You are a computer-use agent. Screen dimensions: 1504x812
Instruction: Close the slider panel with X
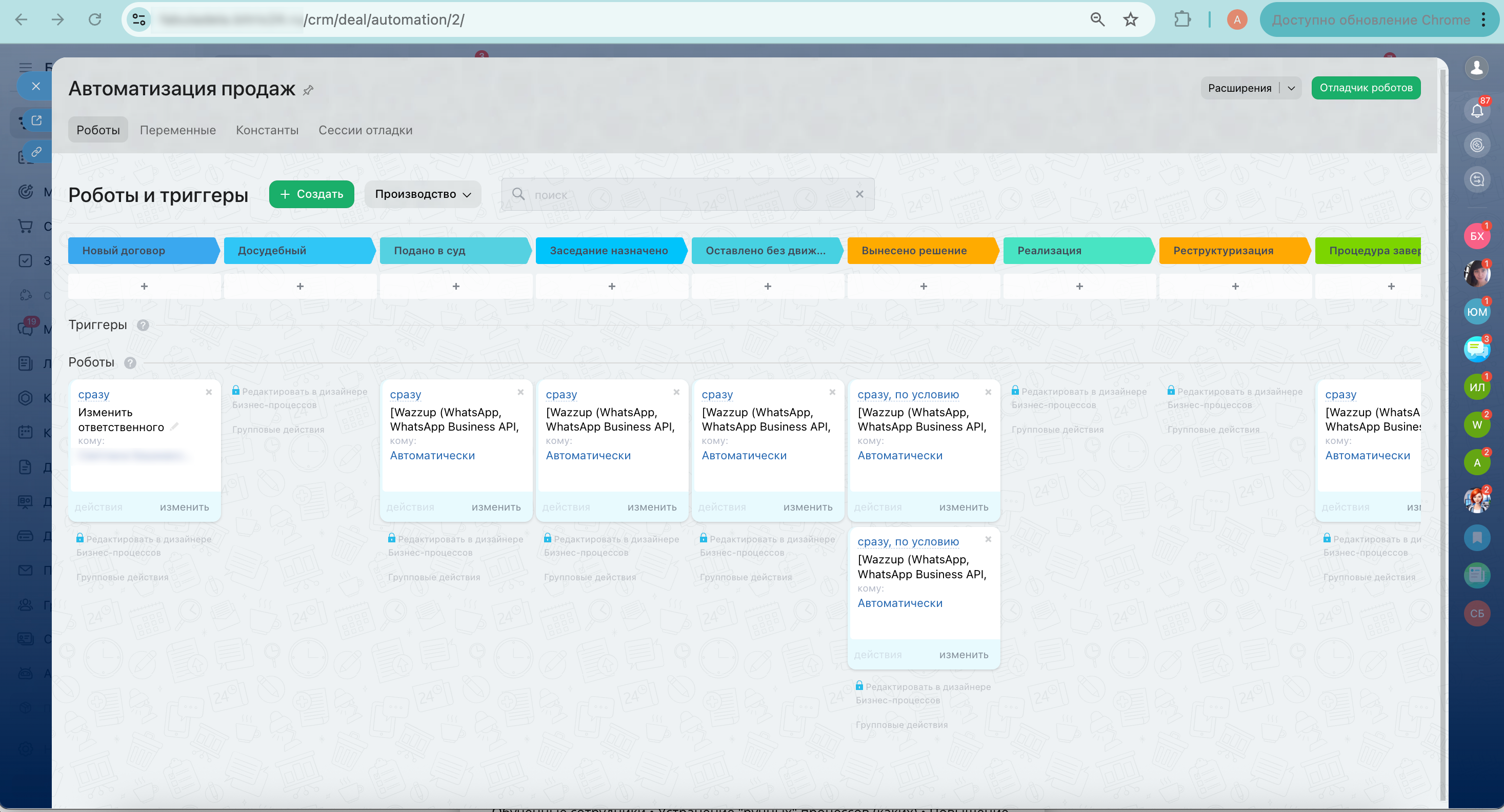pyautogui.click(x=35, y=87)
